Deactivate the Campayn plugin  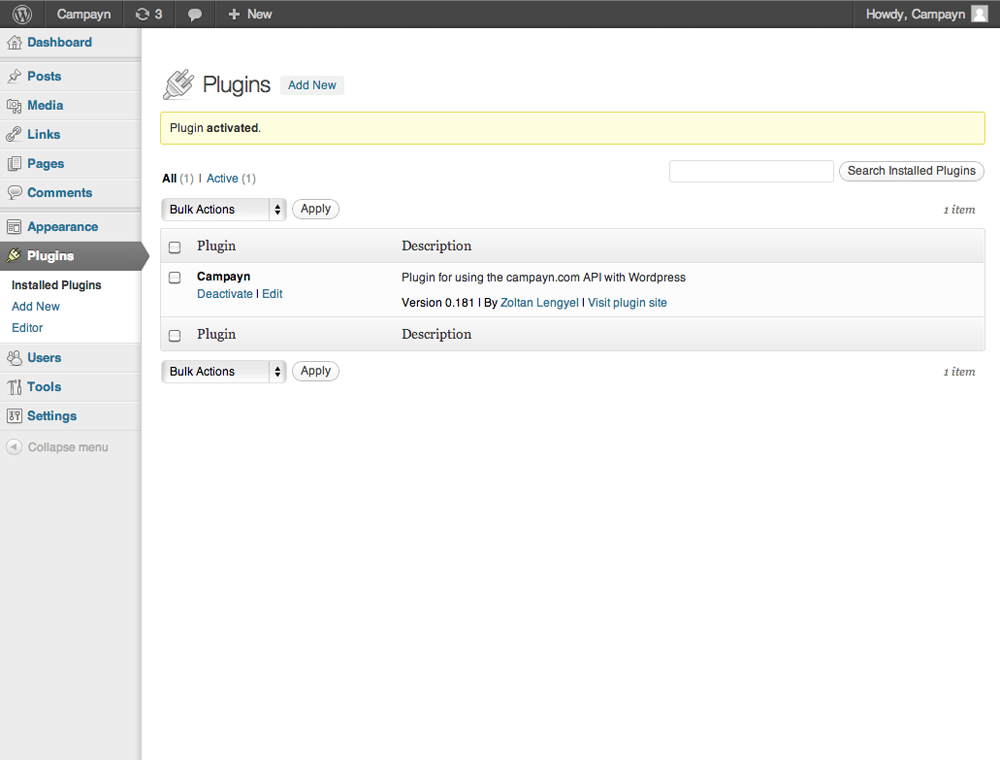click(225, 294)
